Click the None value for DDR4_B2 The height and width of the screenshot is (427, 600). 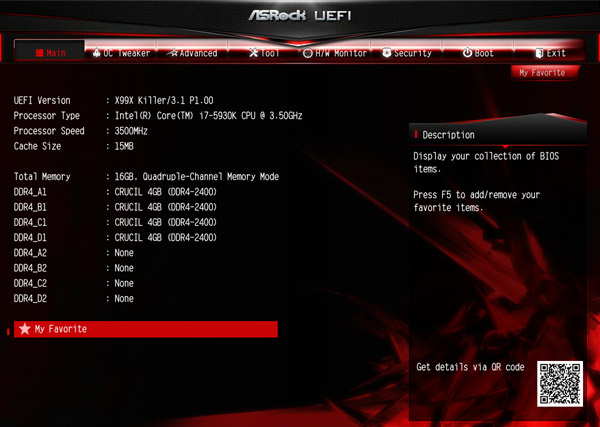124,268
